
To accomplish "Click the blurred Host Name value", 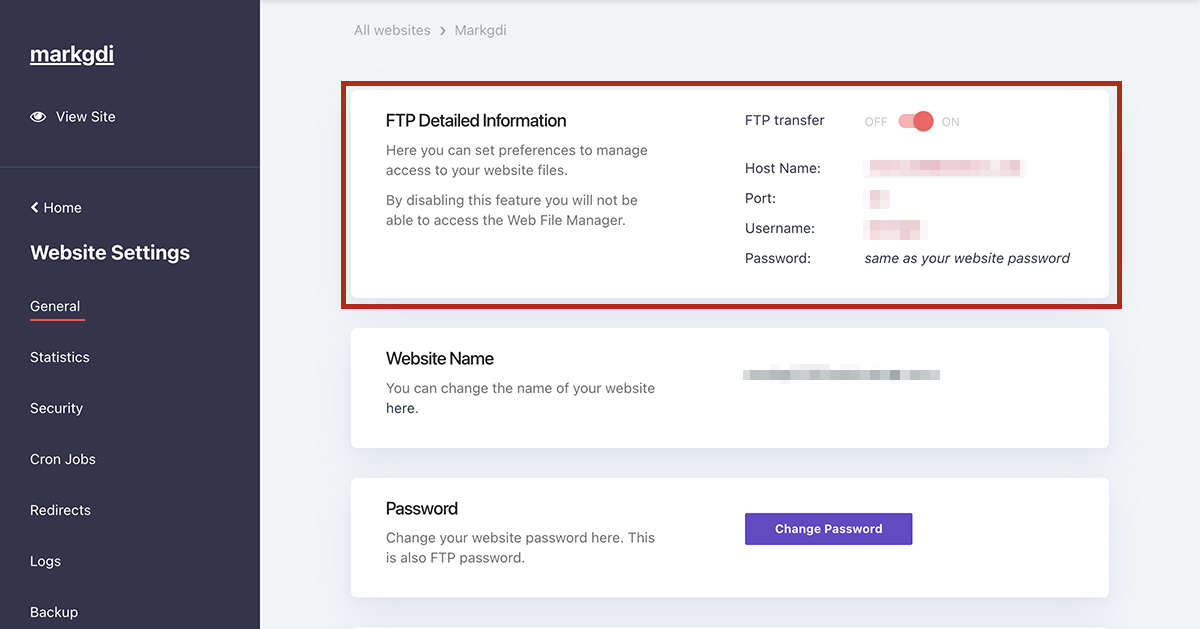I will tap(944, 168).
